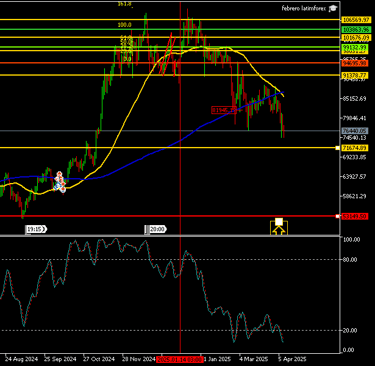
Task: Click the febrero latimforex template text
Action: click(304, 9)
